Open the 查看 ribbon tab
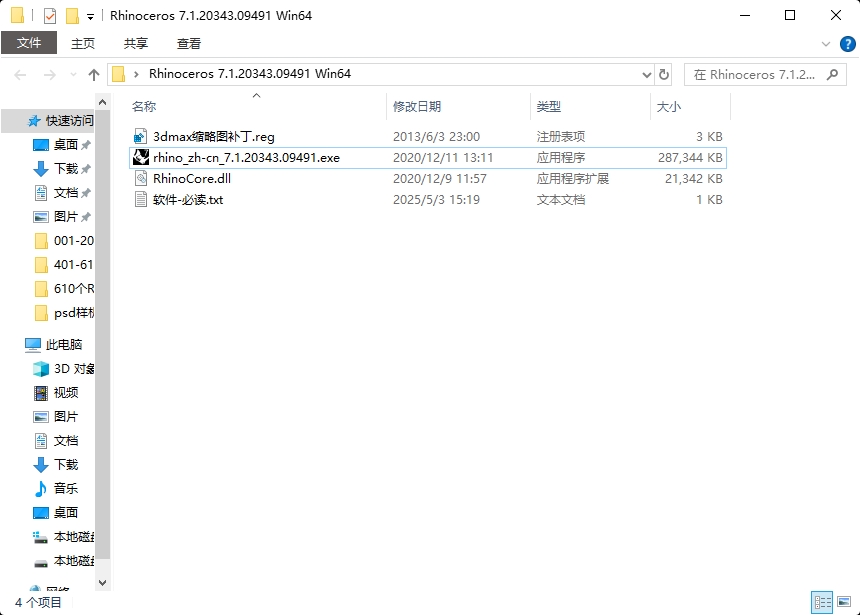The width and height of the screenshot is (860, 615). coord(189,43)
